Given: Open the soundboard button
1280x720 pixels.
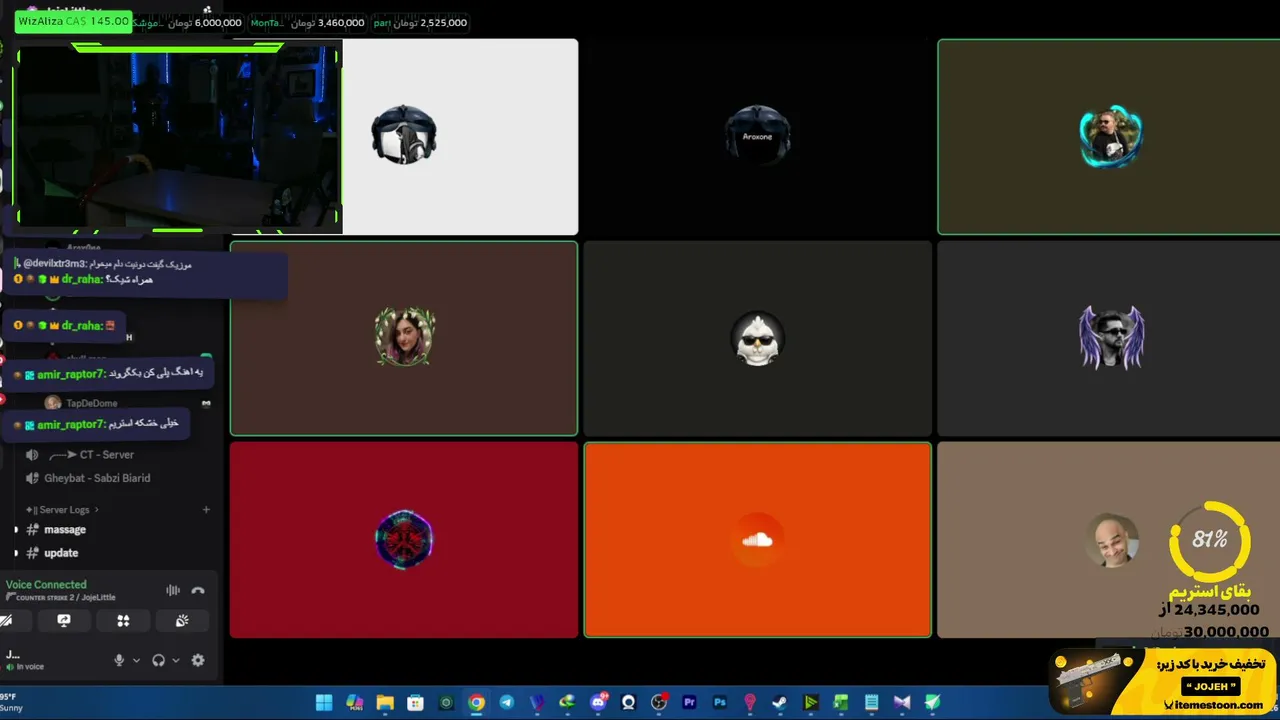Looking at the screenshot, I should [182, 621].
